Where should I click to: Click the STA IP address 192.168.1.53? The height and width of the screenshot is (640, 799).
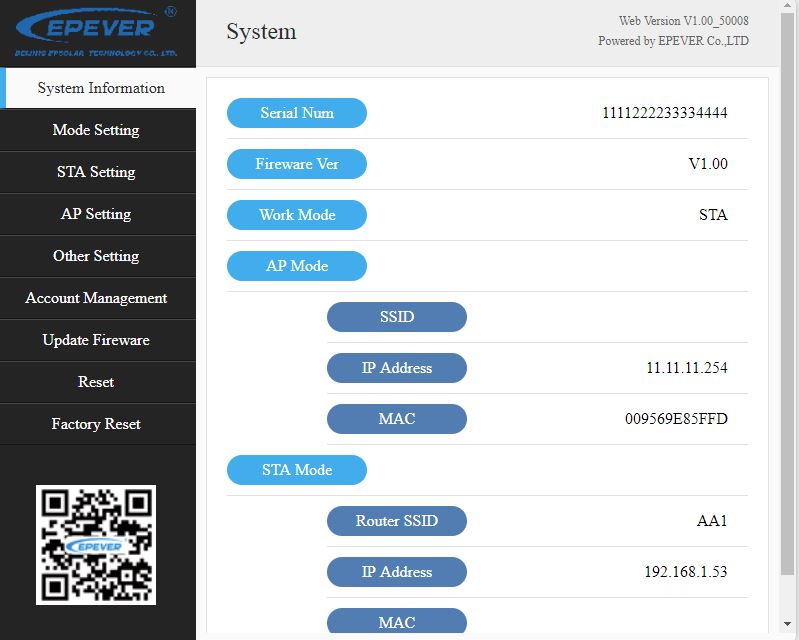(x=685, y=572)
